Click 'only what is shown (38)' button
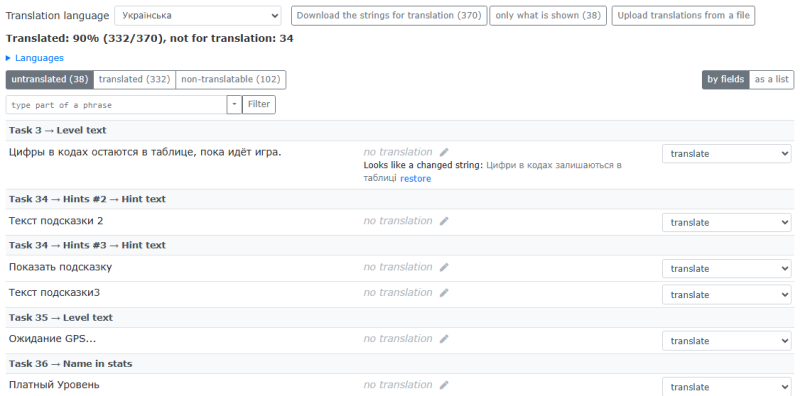Image resolution: width=800 pixels, height=396 pixels. click(x=548, y=15)
